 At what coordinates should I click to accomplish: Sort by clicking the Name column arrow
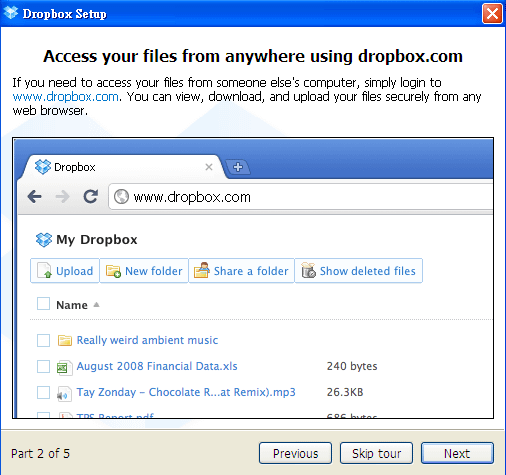click(x=96, y=304)
